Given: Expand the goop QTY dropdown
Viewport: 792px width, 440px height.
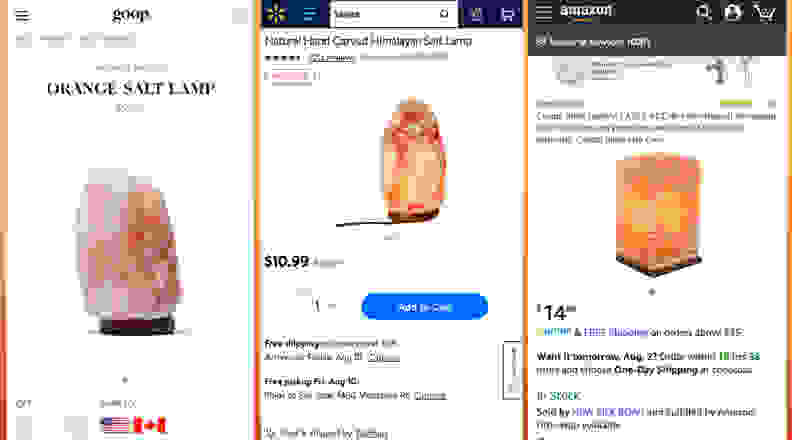Looking at the screenshot, I should 52,427.
